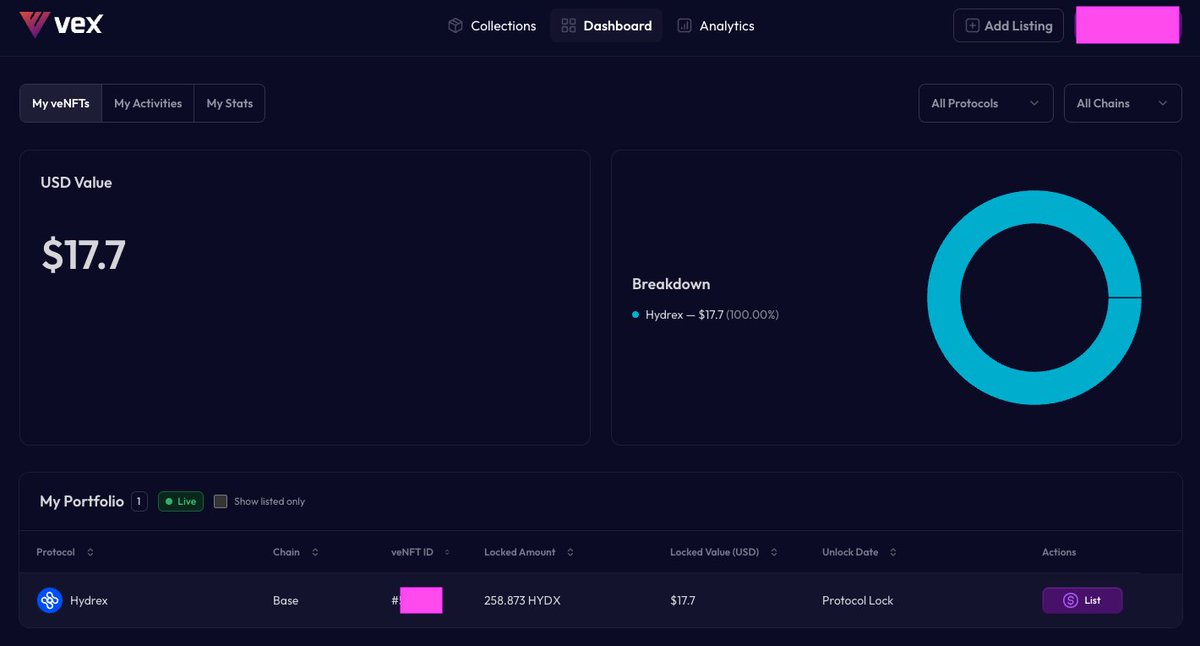Click the List button for Hydrex
The height and width of the screenshot is (646, 1200).
(x=1082, y=600)
